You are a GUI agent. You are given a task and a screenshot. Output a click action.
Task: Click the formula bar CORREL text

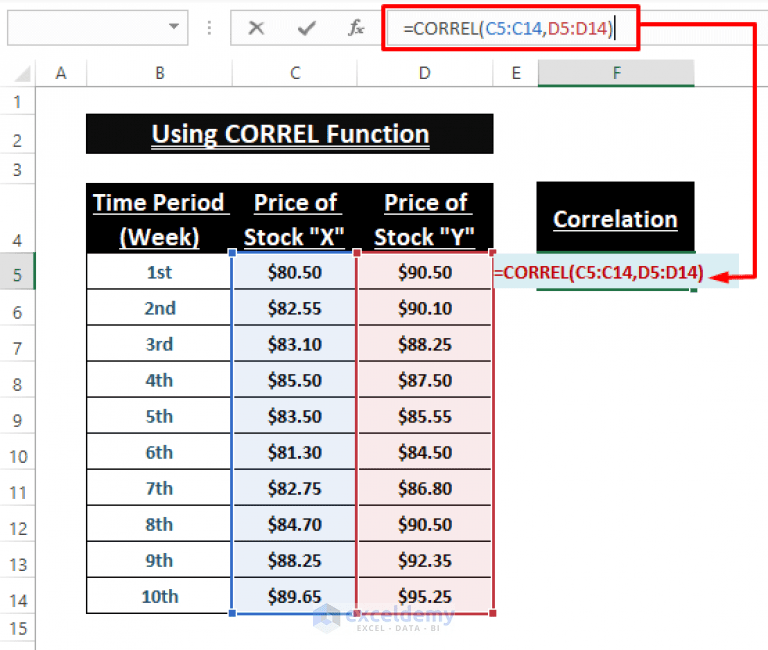508,28
